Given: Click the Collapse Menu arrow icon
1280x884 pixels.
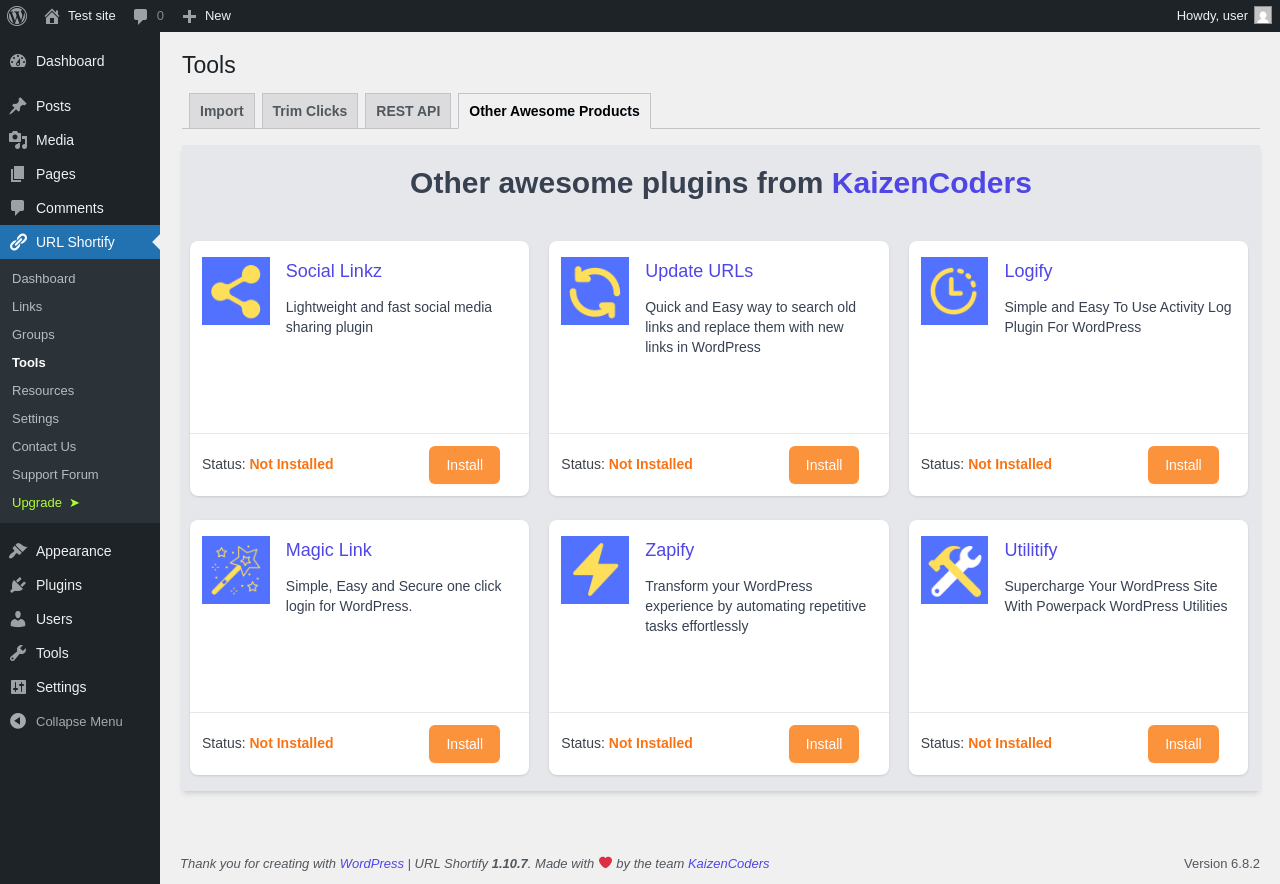Looking at the screenshot, I should 18,721.
